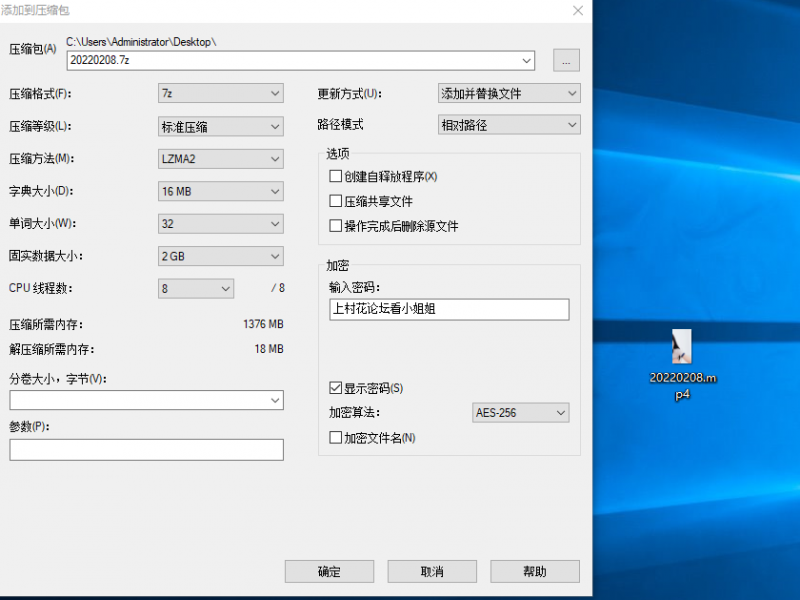Uncheck the show password (显示密码) checkbox
Image resolution: width=800 pixels, height=600 pixels.
click(336, 388)
